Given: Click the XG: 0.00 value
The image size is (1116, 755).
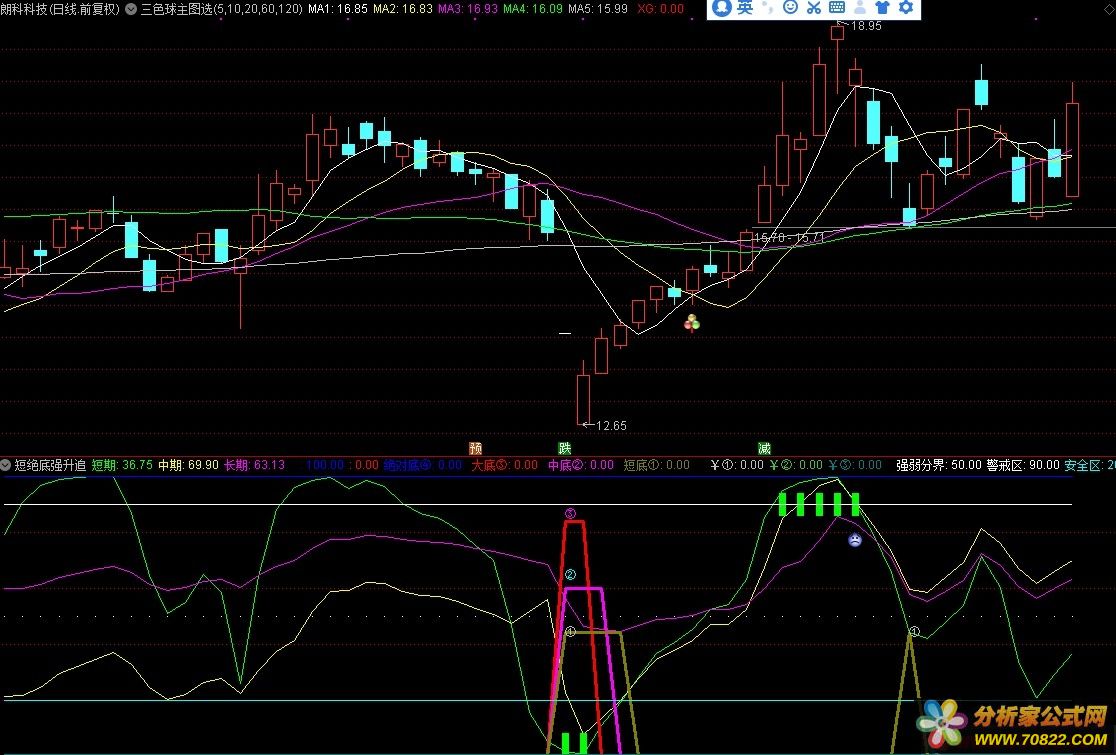Looking at the screenshot, I should [660, 9].
